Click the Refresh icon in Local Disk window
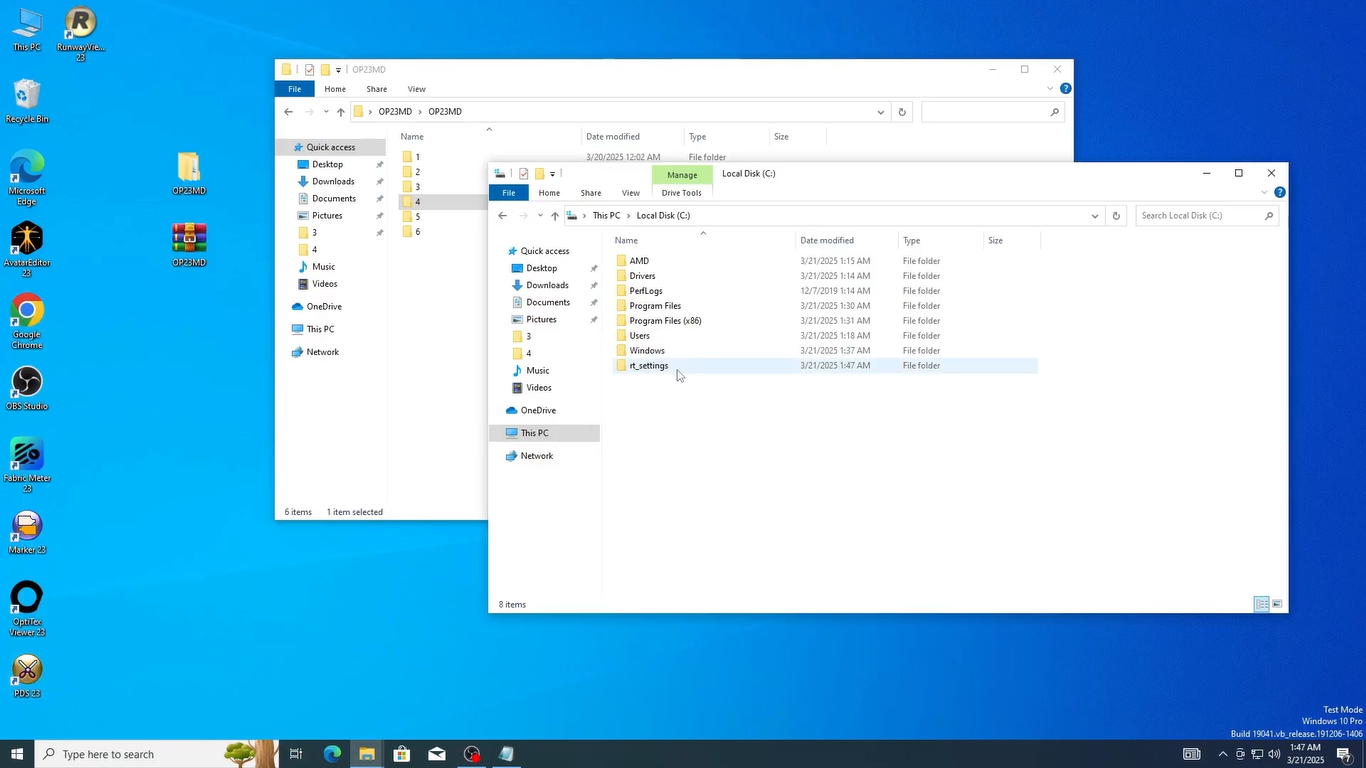1366x768 pixels. pyautogui.click(x=1116, y=216)
